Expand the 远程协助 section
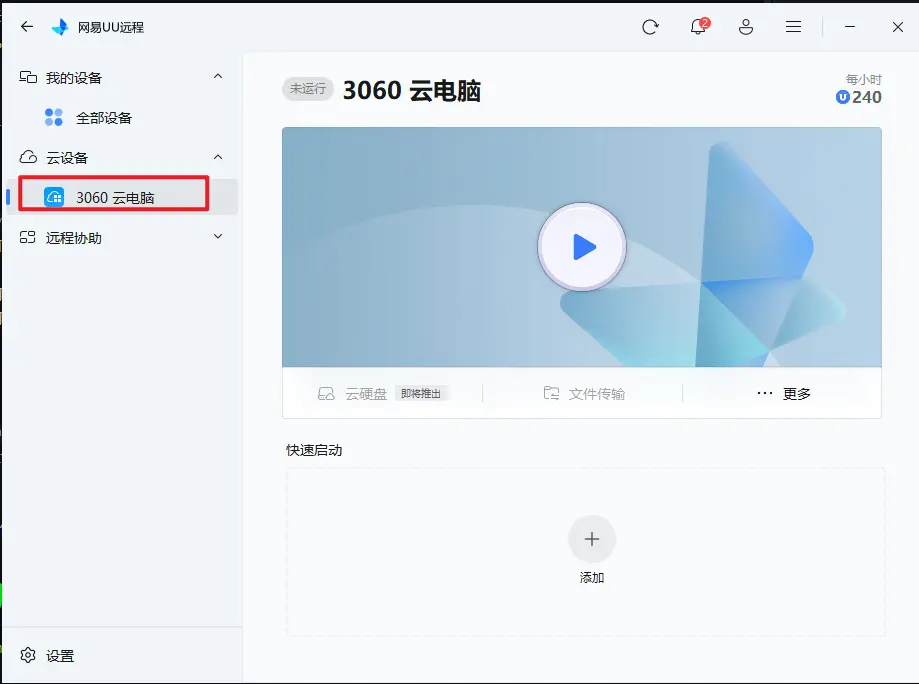919x684 pixels. click(218, 237)
